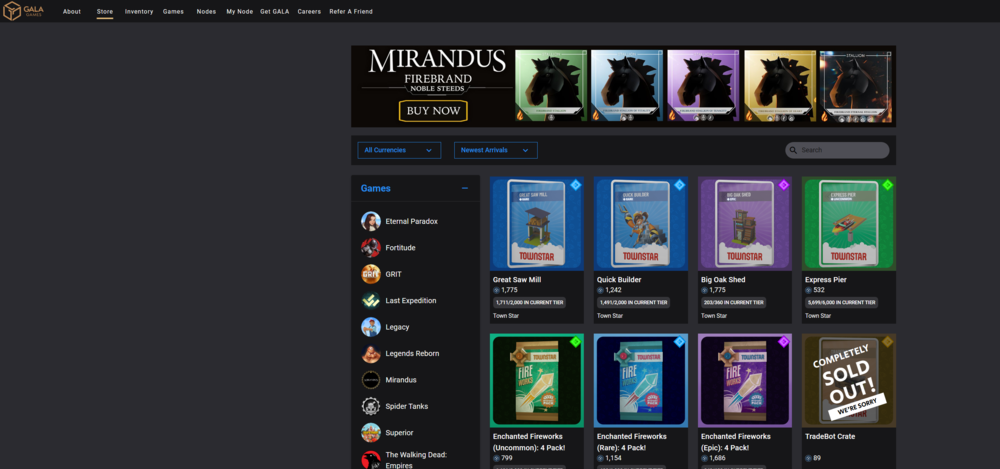Viewport: 1000px width, 469px height.
Task: Go to the Store tab
Action: pos(105,11)
